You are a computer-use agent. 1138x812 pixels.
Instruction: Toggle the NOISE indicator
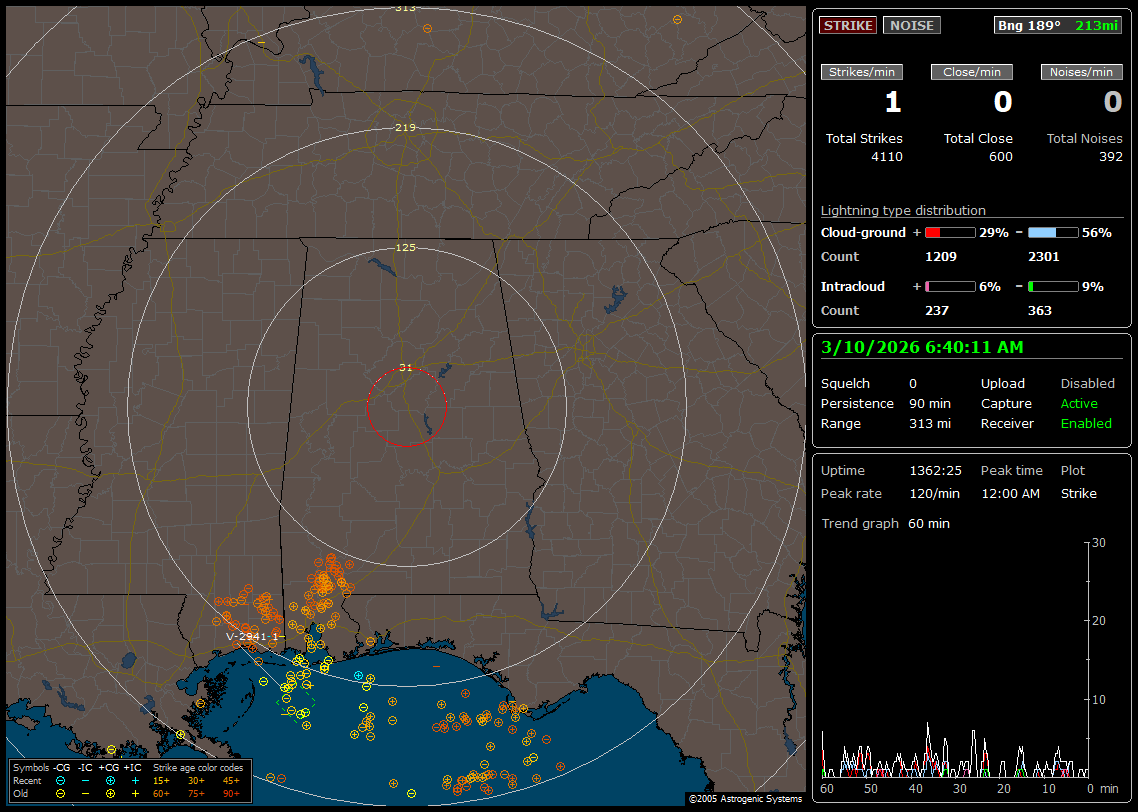pos(911,25)
